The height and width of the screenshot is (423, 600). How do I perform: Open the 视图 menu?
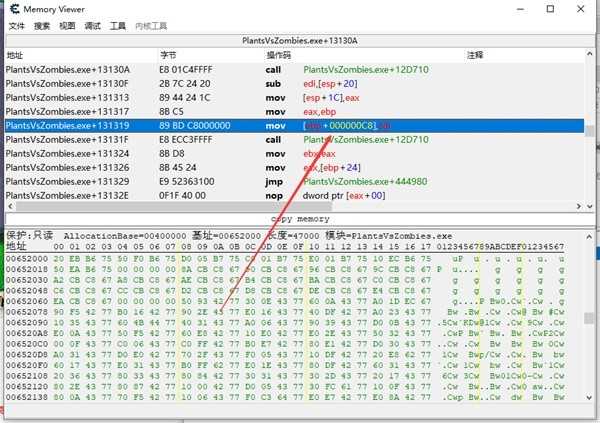tap(67, 26)
